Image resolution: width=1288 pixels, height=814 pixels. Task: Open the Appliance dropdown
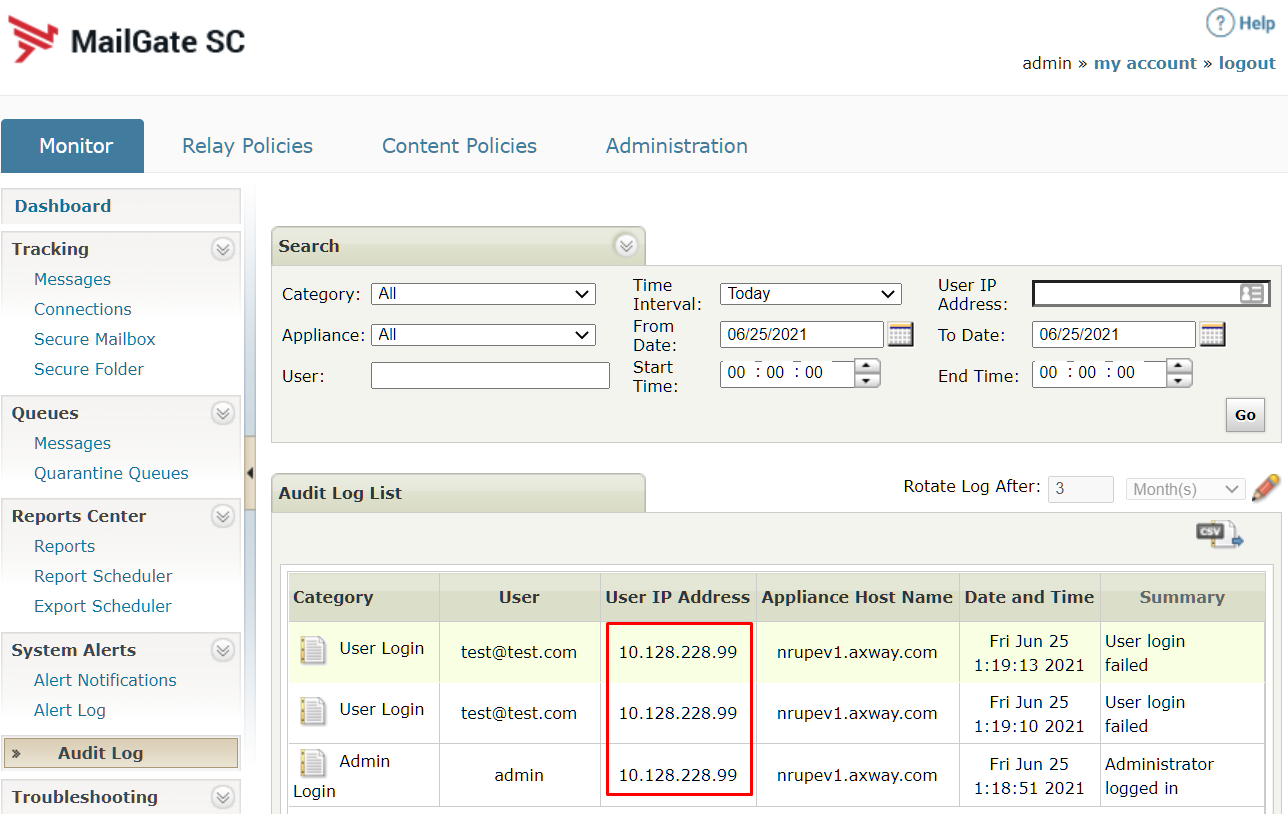[483, 335]
